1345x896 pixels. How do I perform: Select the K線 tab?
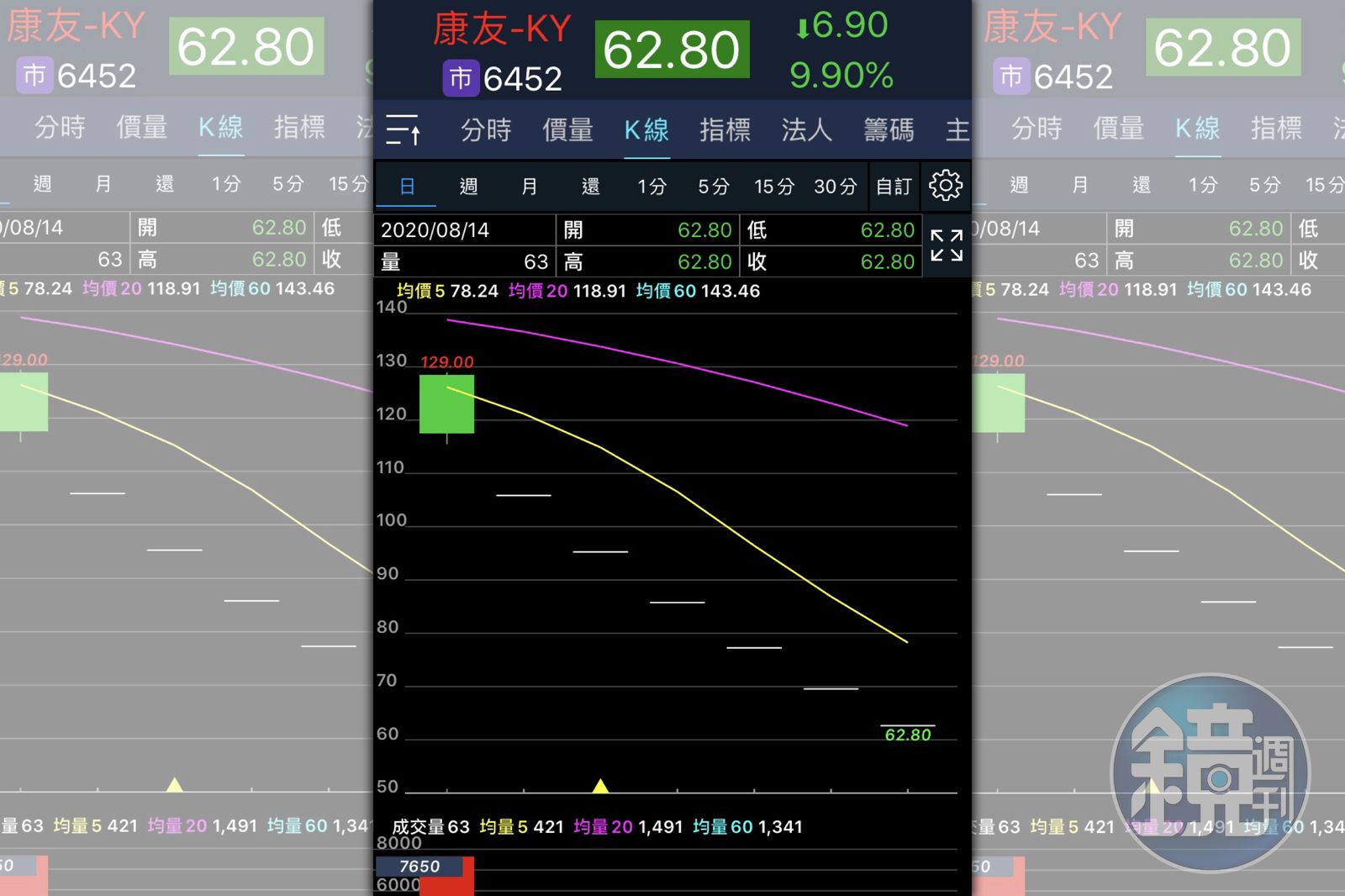point(646,130)
